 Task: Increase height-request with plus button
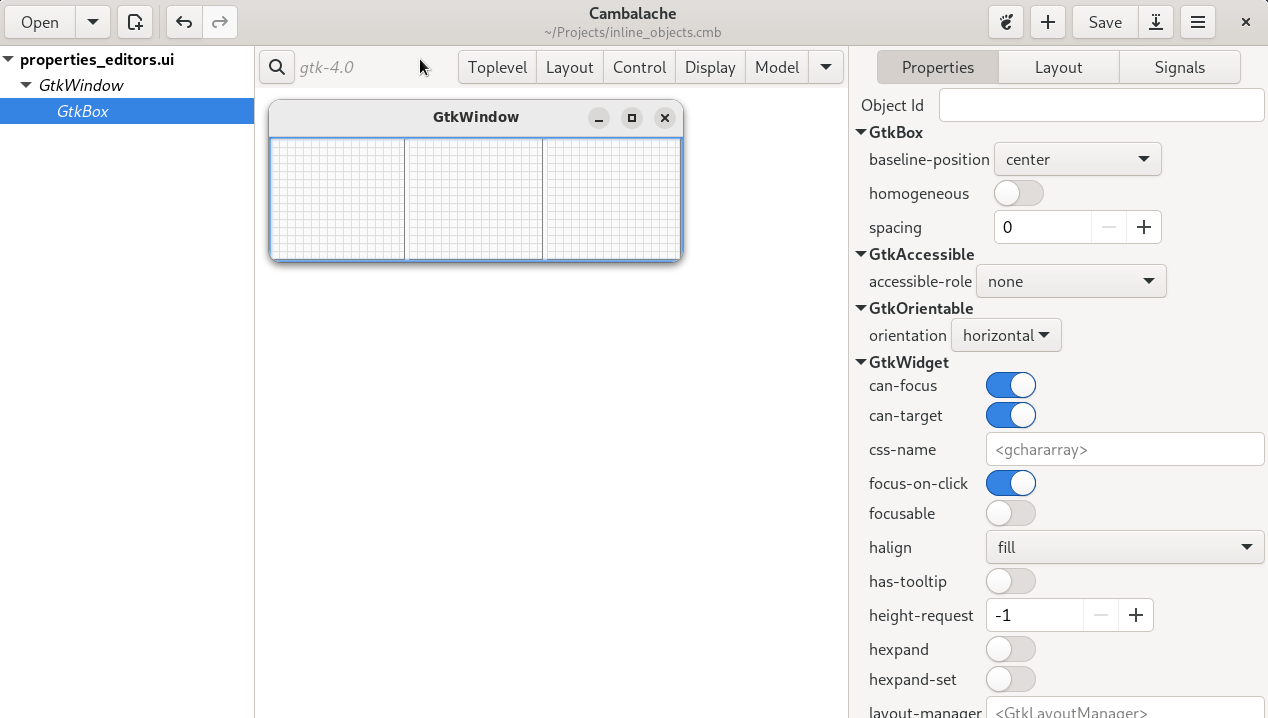1136,615
